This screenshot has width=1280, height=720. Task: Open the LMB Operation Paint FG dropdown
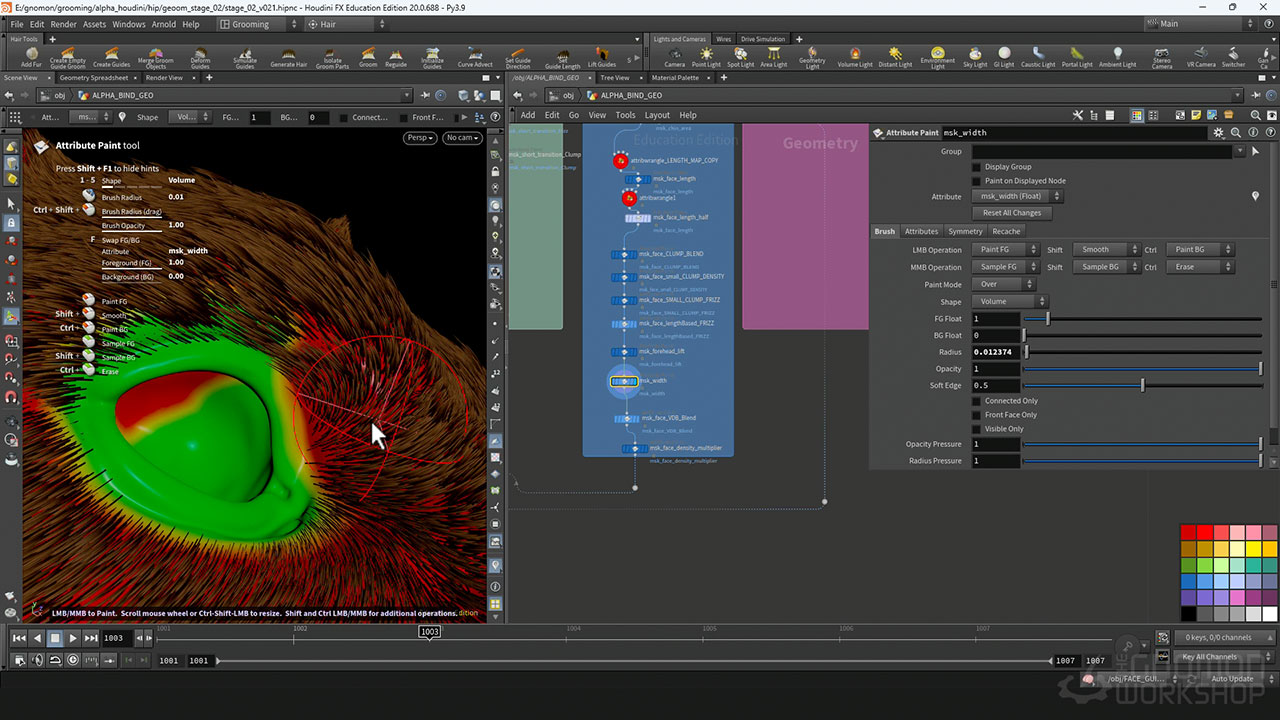pos(1003,250)
